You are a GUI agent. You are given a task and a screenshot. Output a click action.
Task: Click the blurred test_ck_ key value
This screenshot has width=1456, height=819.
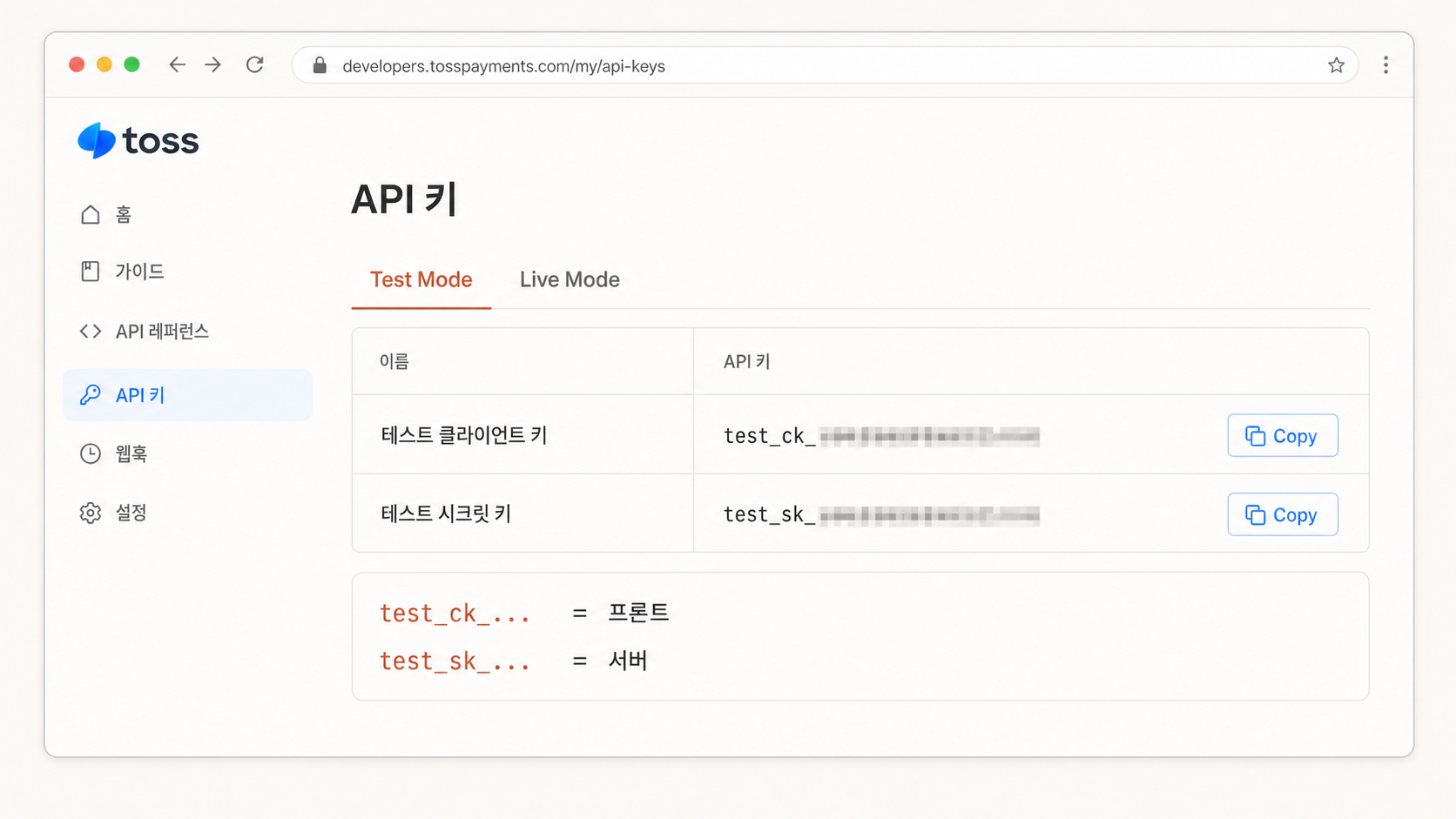(929, 436)
